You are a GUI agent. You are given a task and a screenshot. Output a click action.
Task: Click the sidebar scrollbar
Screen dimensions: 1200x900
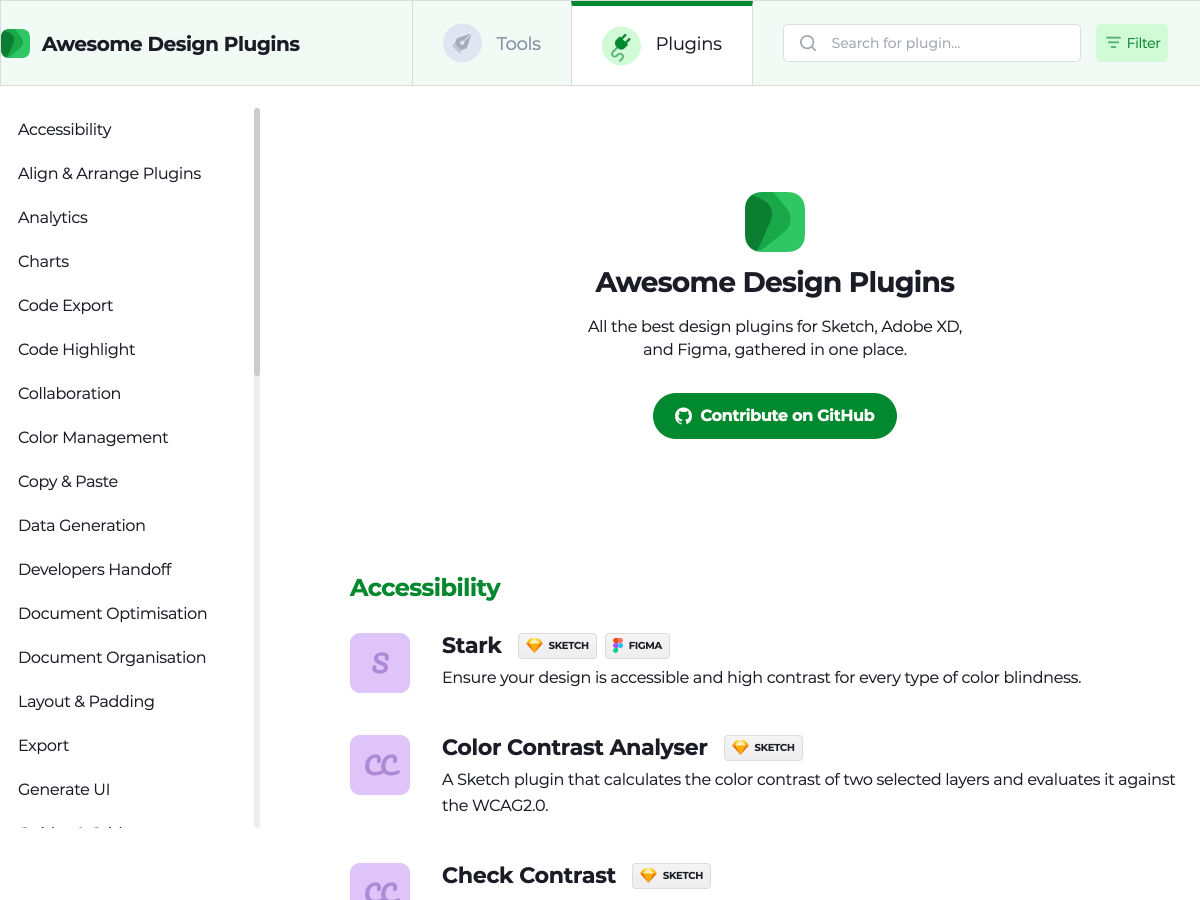(257, 242)
